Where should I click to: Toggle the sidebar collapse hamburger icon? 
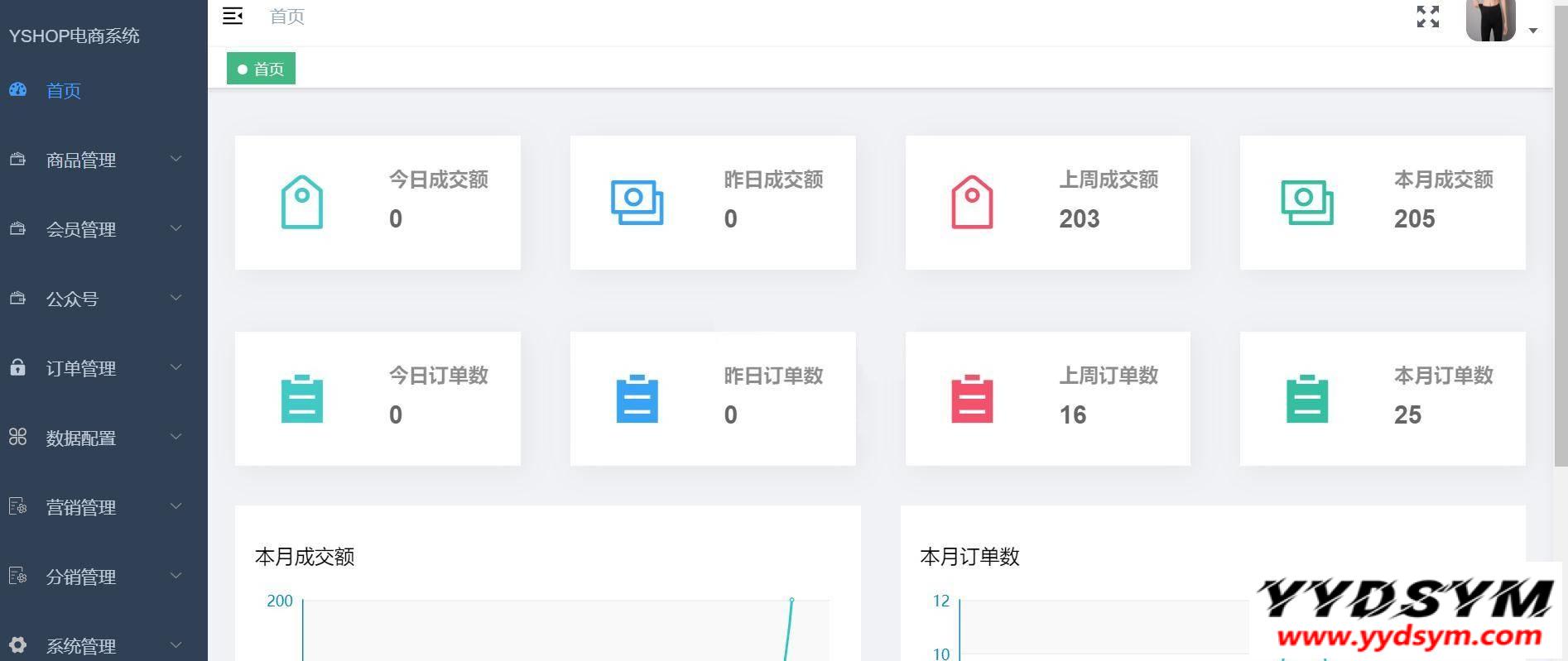coord(233,17)
